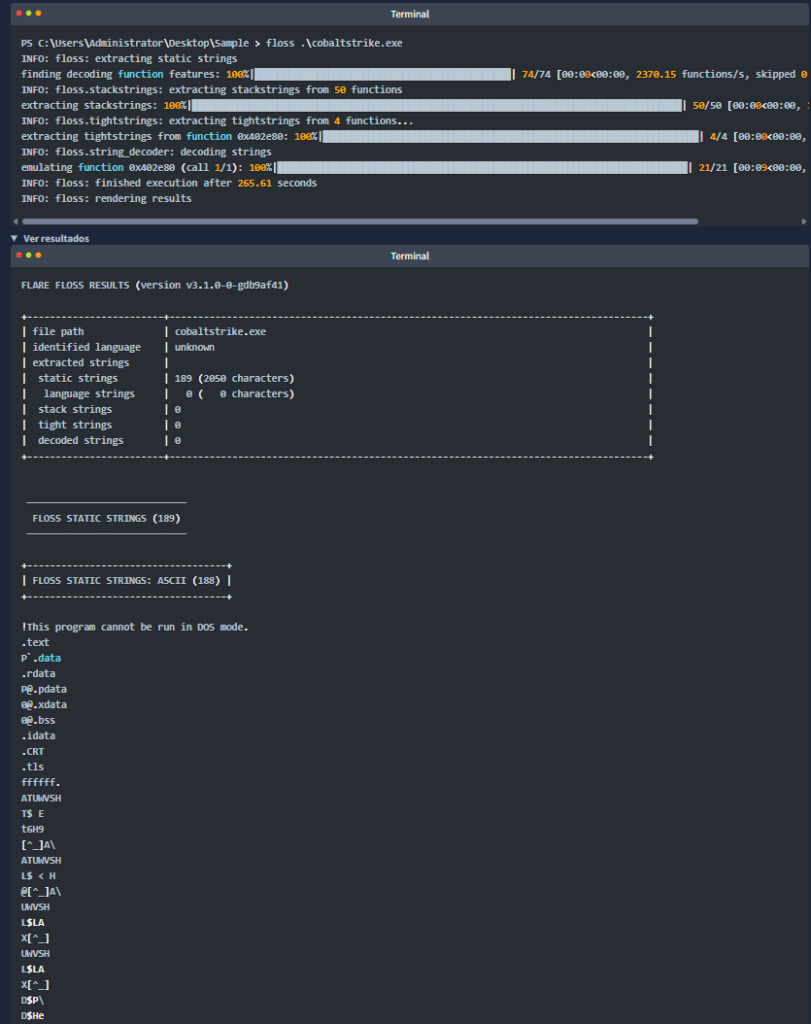Click the 'P`.data' string line
This screenshot has width=811, height=1024.
(41, 658)
